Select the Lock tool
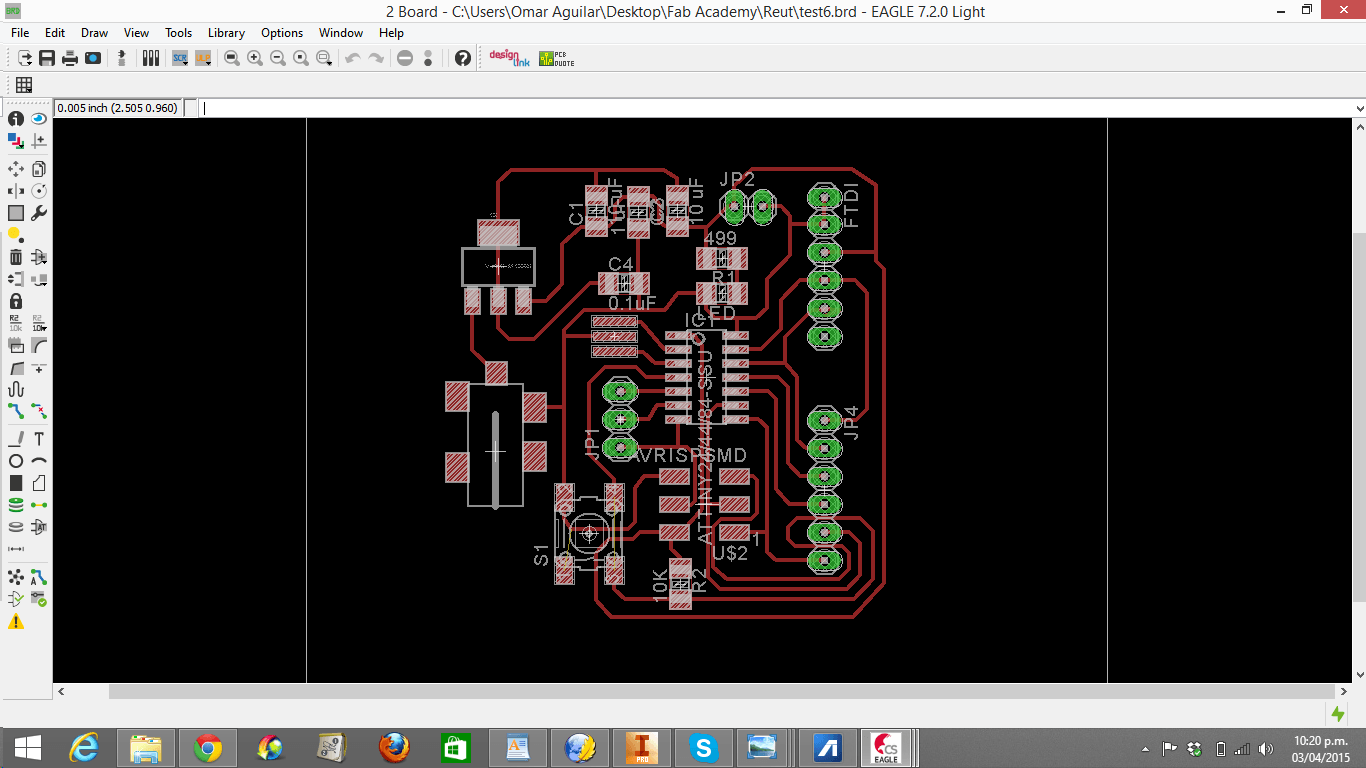Image resolution: width=1366 pixels, height=768 pixels. point(16,301)
